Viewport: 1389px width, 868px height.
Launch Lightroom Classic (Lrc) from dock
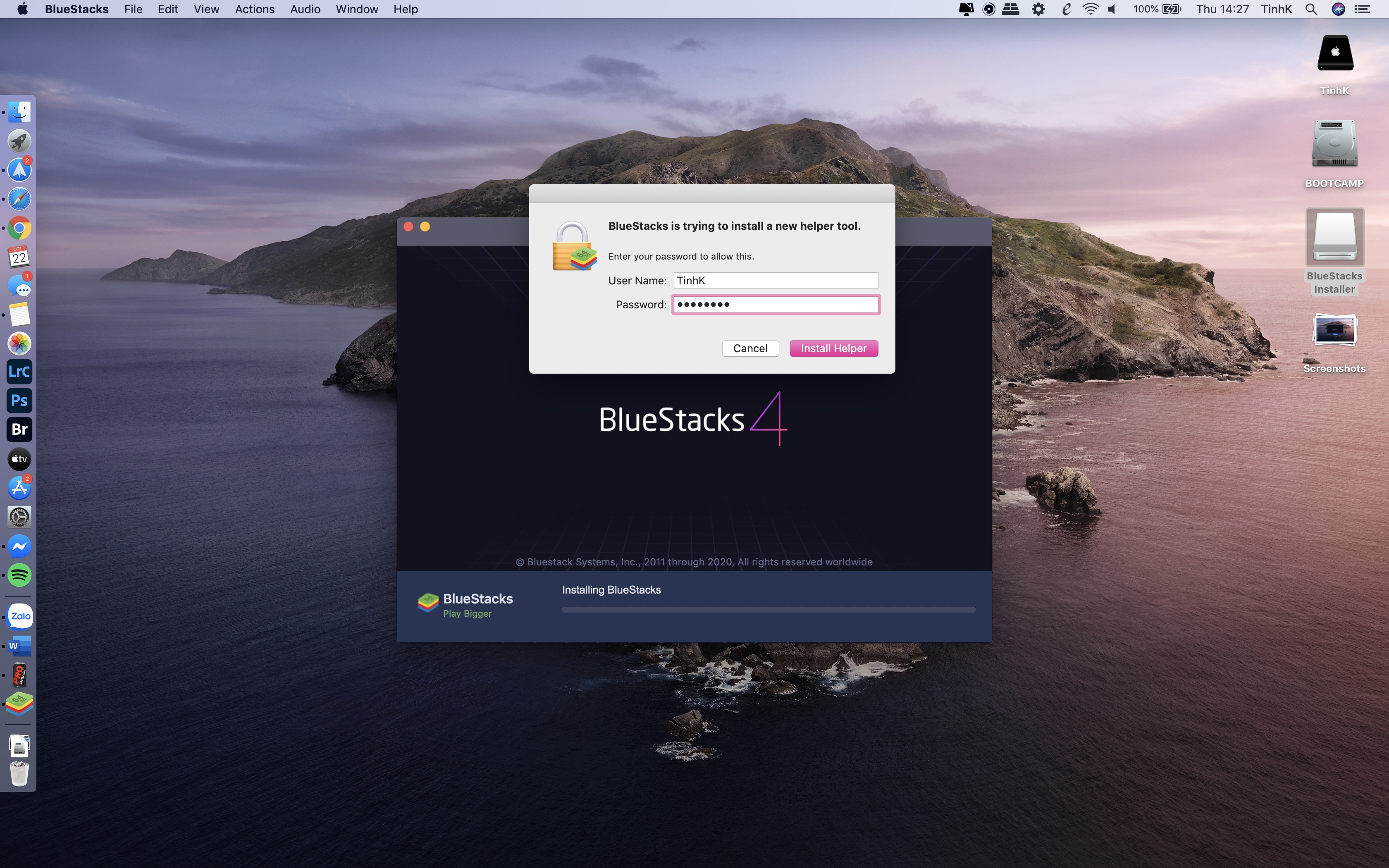[19, 372]
